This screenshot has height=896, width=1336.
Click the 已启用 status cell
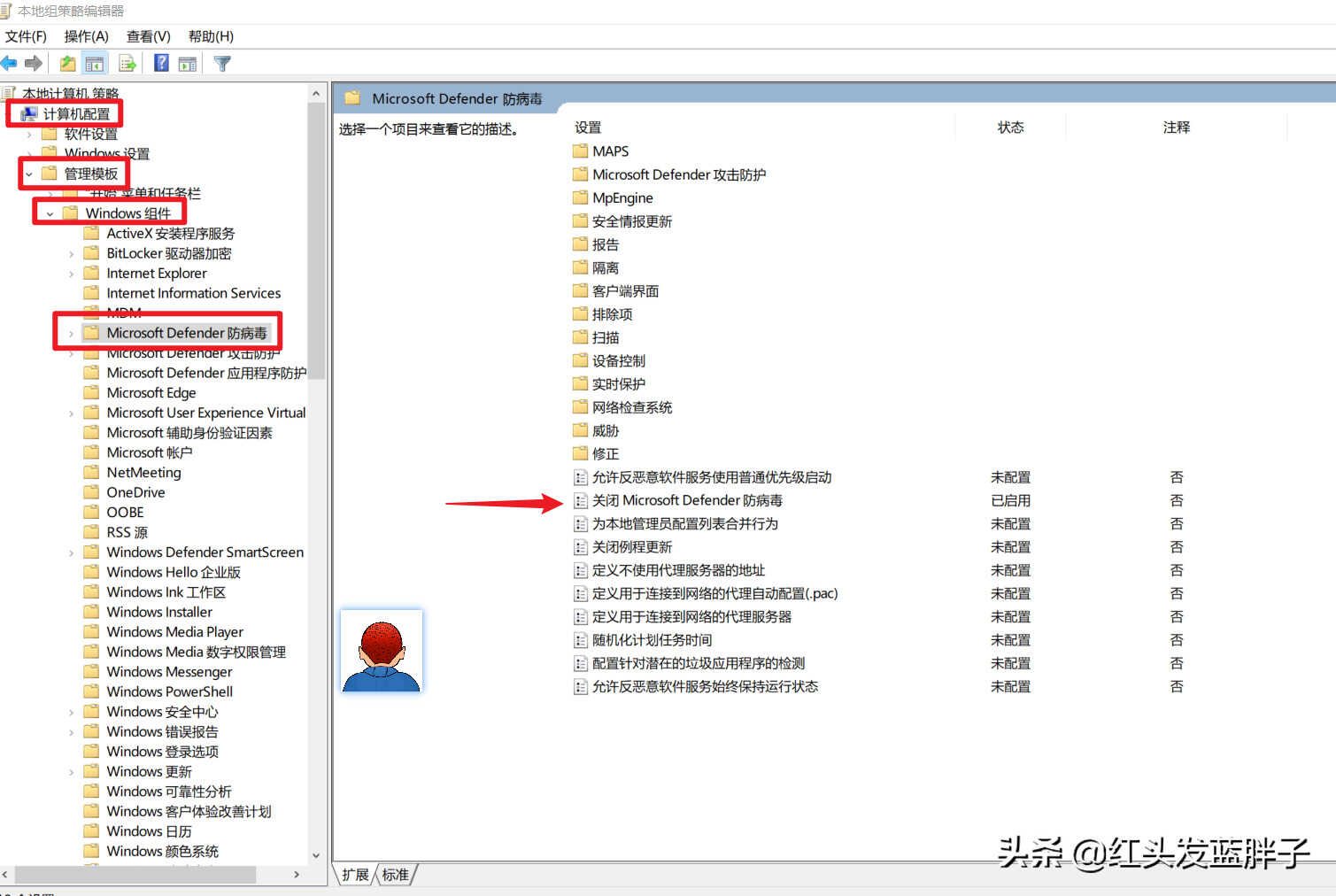click(x=1010, y=500)
